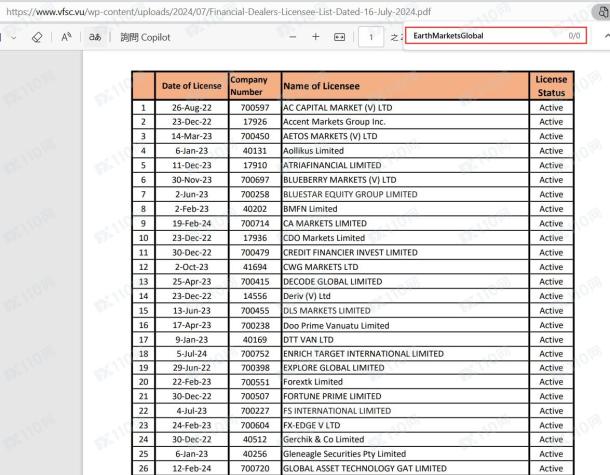Image resolution: width=610 pixels, height=475 pixels.
Task: Click the date '12-Feb-24' cell
Action: click(x=192, y=468)
